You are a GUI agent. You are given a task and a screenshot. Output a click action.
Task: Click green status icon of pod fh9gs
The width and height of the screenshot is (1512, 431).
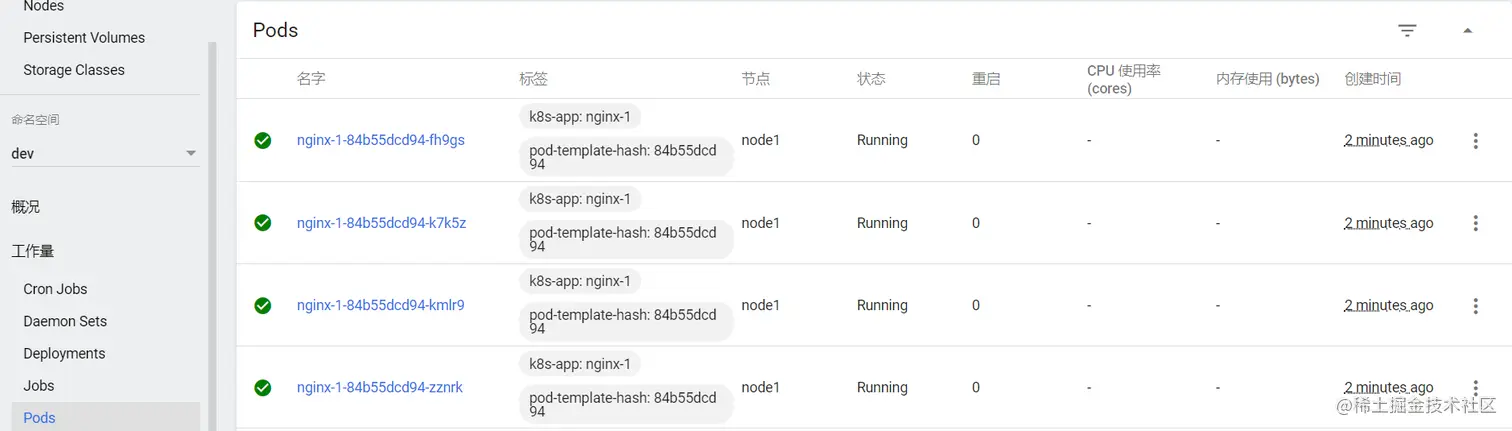click(x=262, y=141)
